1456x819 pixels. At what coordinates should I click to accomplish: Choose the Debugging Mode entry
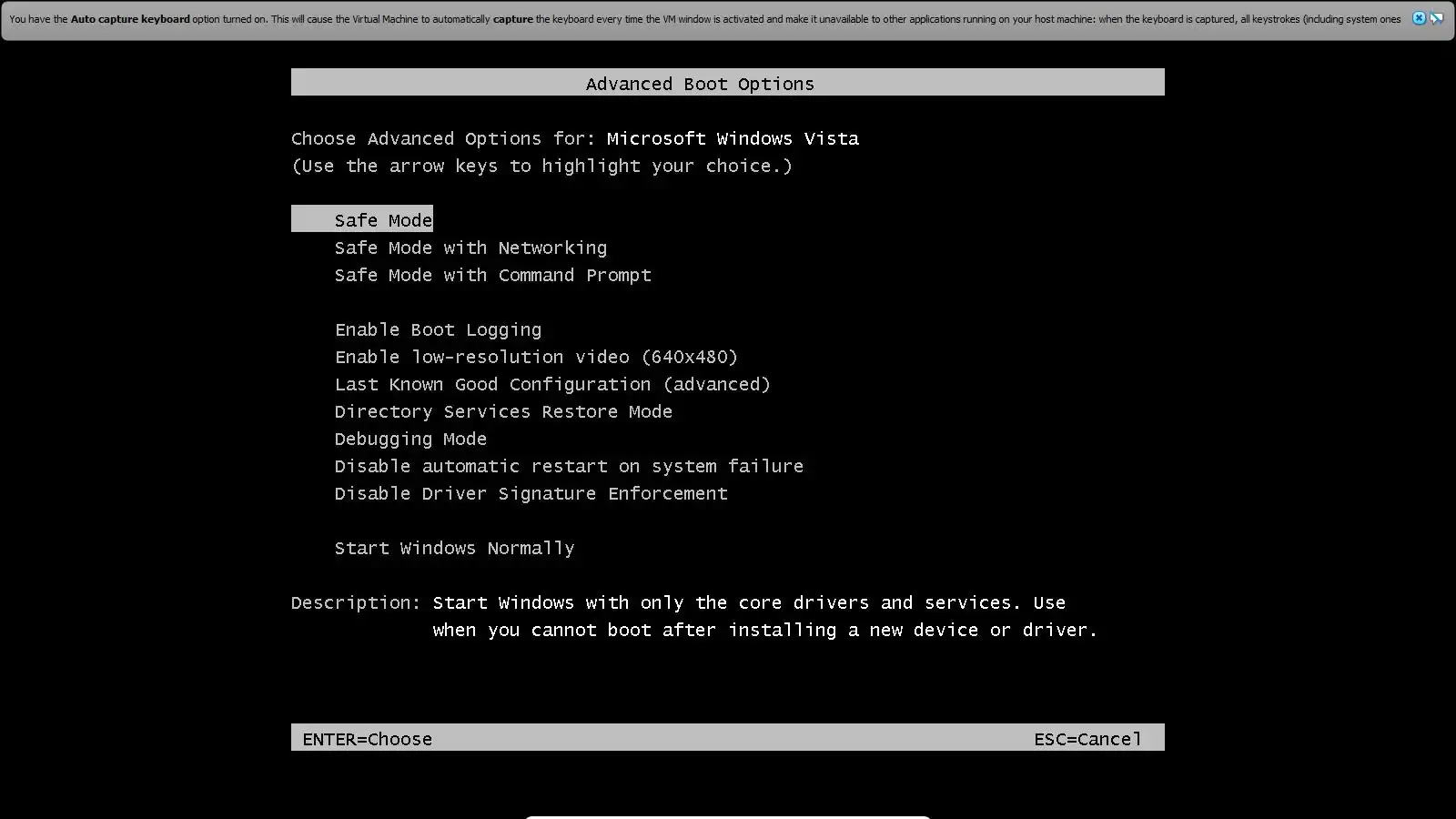pyautogui.click(x=410, y=439)
